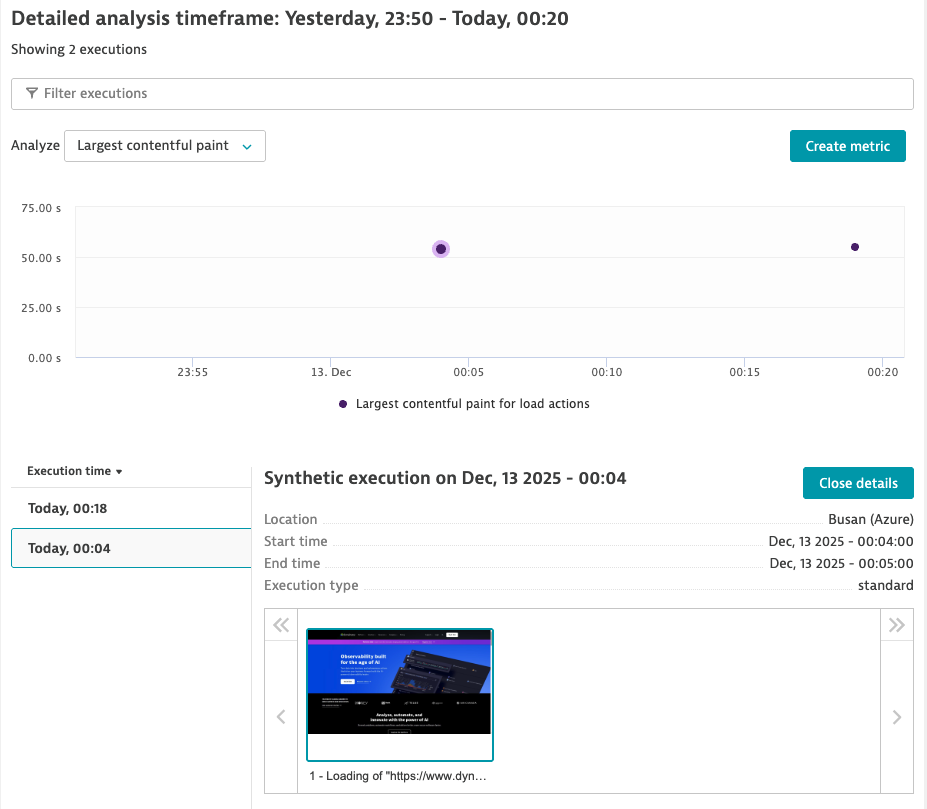
Task: Go to next screenshot with right chevron
Action: pos(896,716)
